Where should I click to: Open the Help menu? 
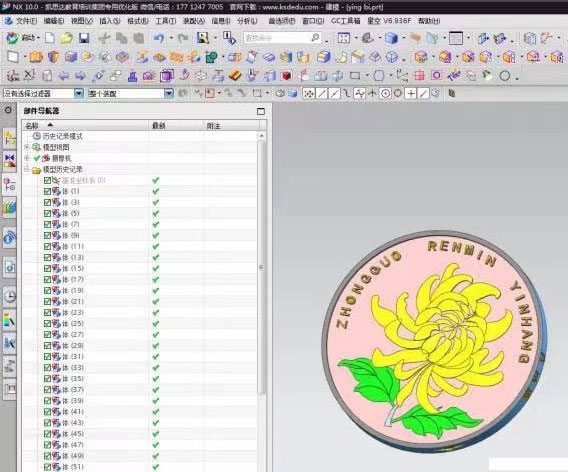tap(429, 21)
